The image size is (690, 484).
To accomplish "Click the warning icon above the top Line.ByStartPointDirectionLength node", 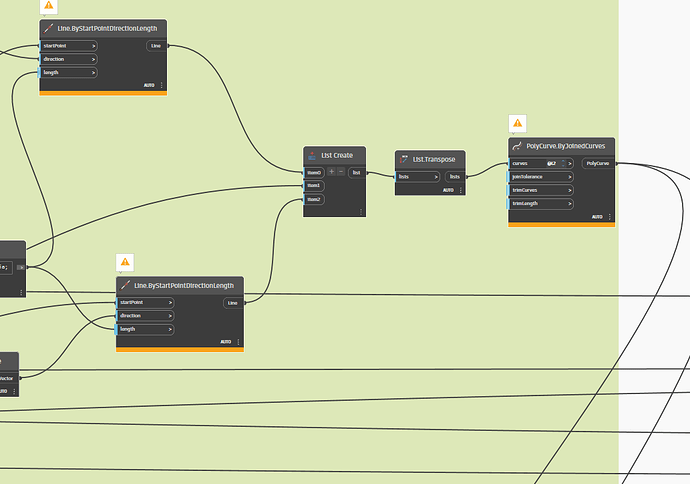I will tap(49, 5).
